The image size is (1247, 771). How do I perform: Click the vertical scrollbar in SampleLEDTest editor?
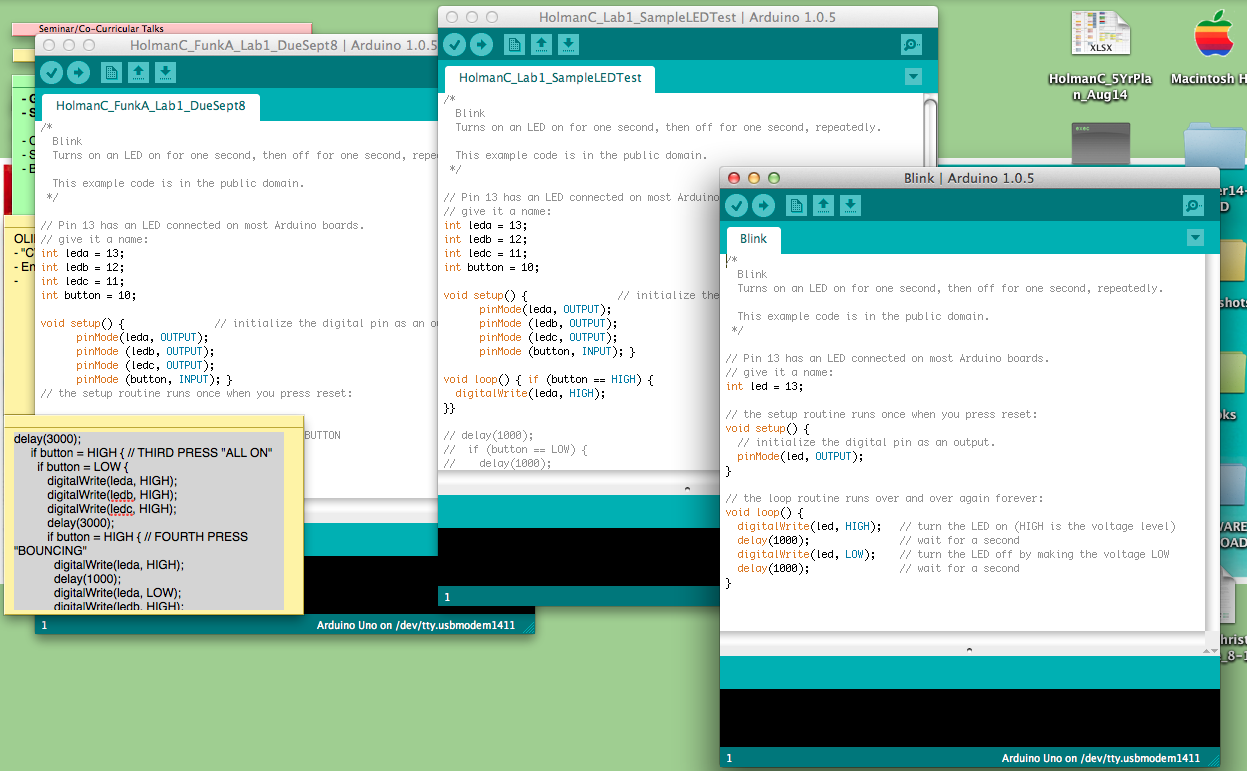pyautogui.click(x=930, y=130)
